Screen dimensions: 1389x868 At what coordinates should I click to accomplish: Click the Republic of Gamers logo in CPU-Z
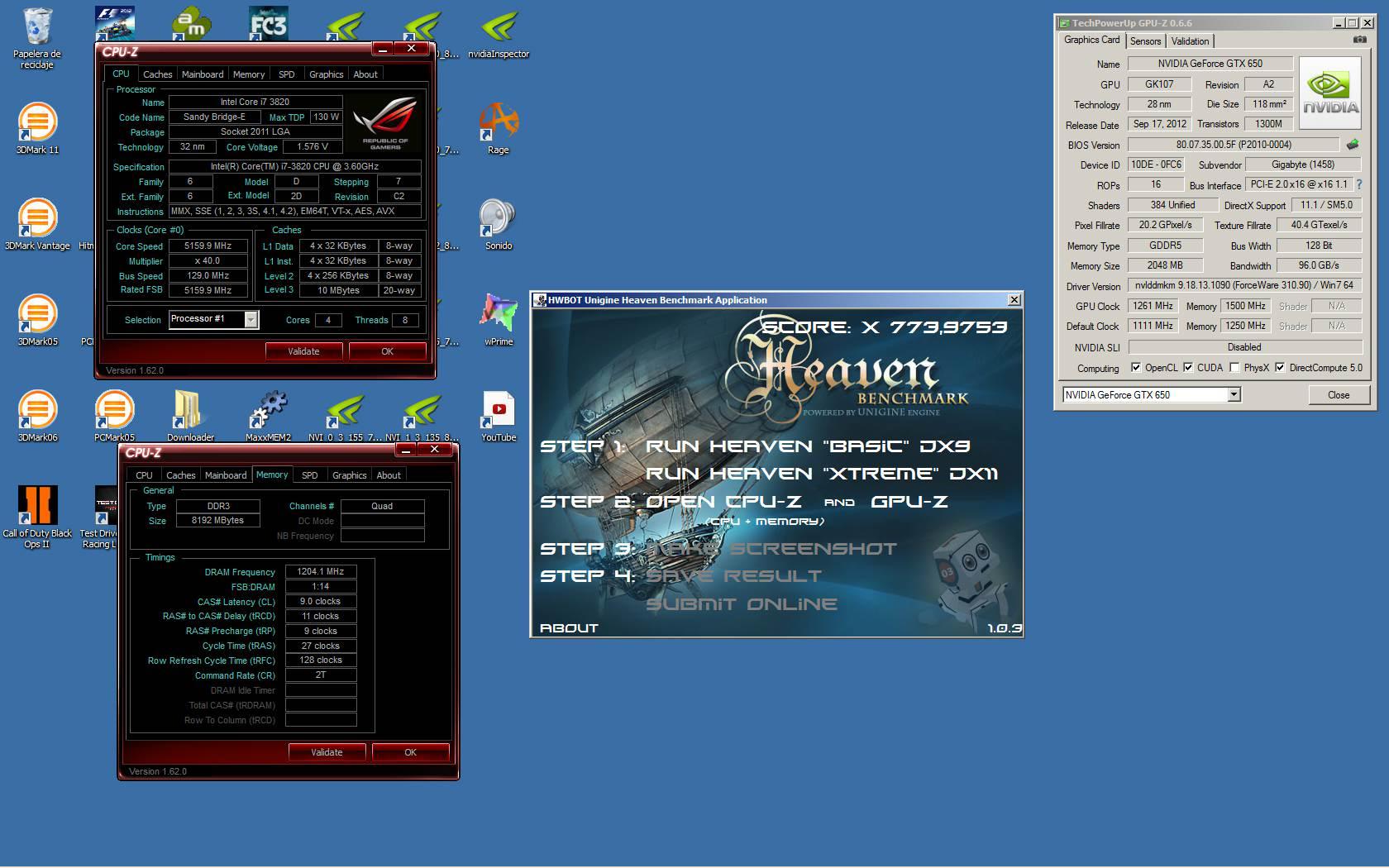pyautogui.click(x=385, y=122)
